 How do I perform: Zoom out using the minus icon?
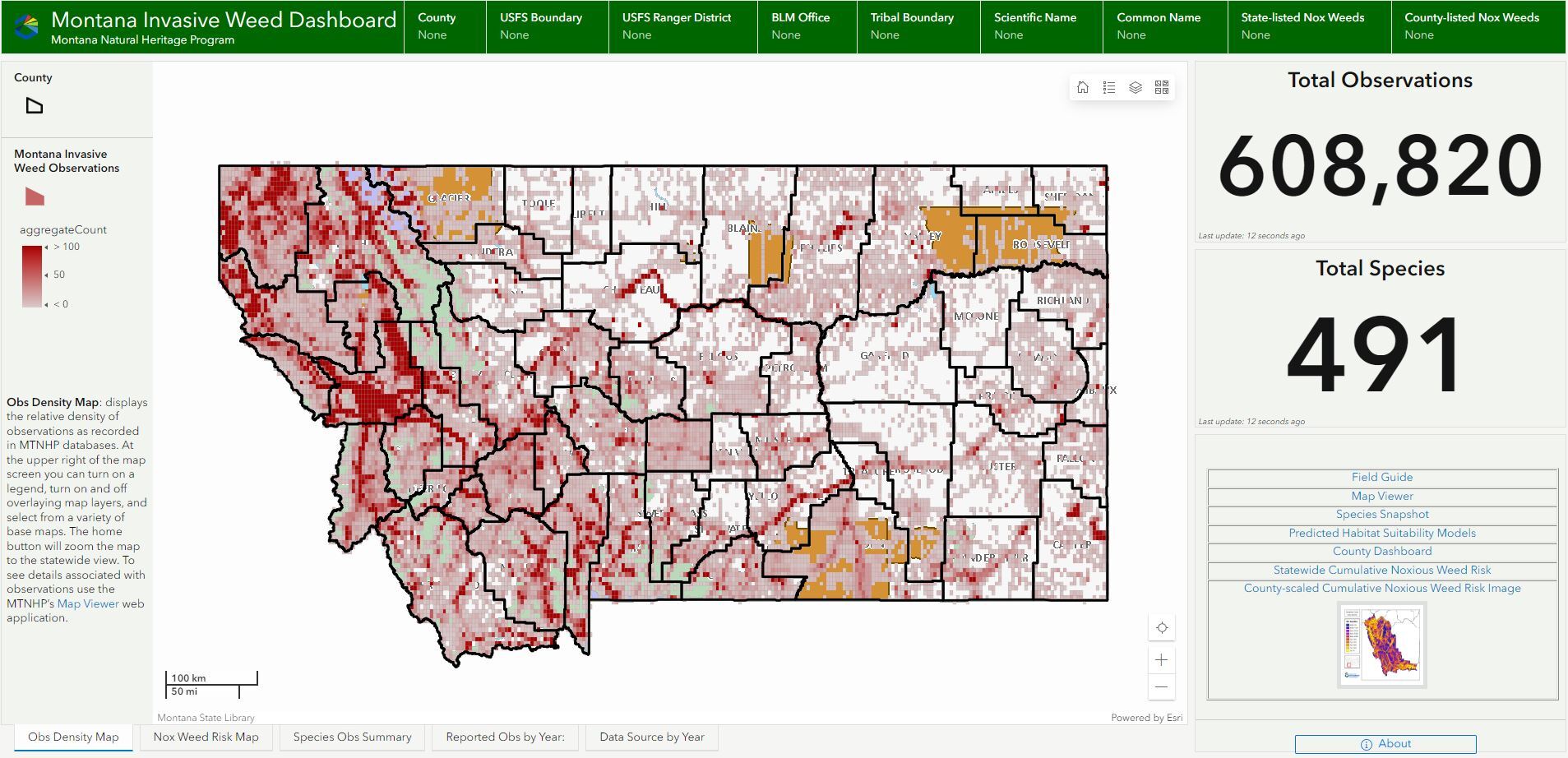coord(1161,686)
